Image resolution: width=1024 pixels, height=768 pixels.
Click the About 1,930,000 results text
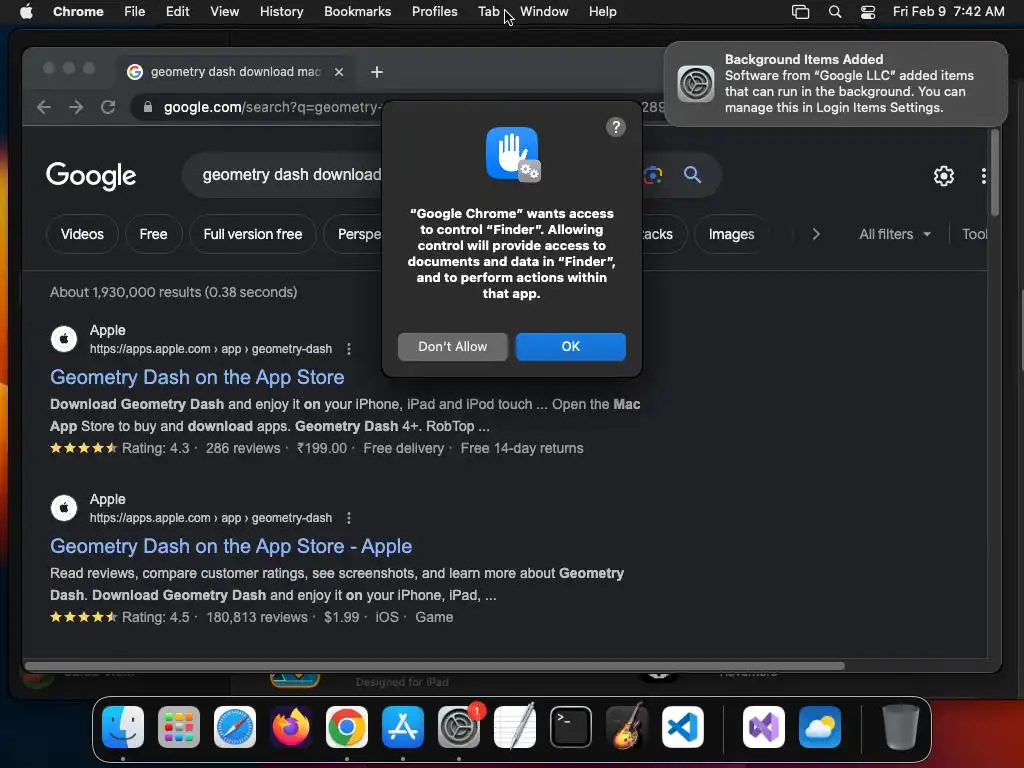[173, 293]
